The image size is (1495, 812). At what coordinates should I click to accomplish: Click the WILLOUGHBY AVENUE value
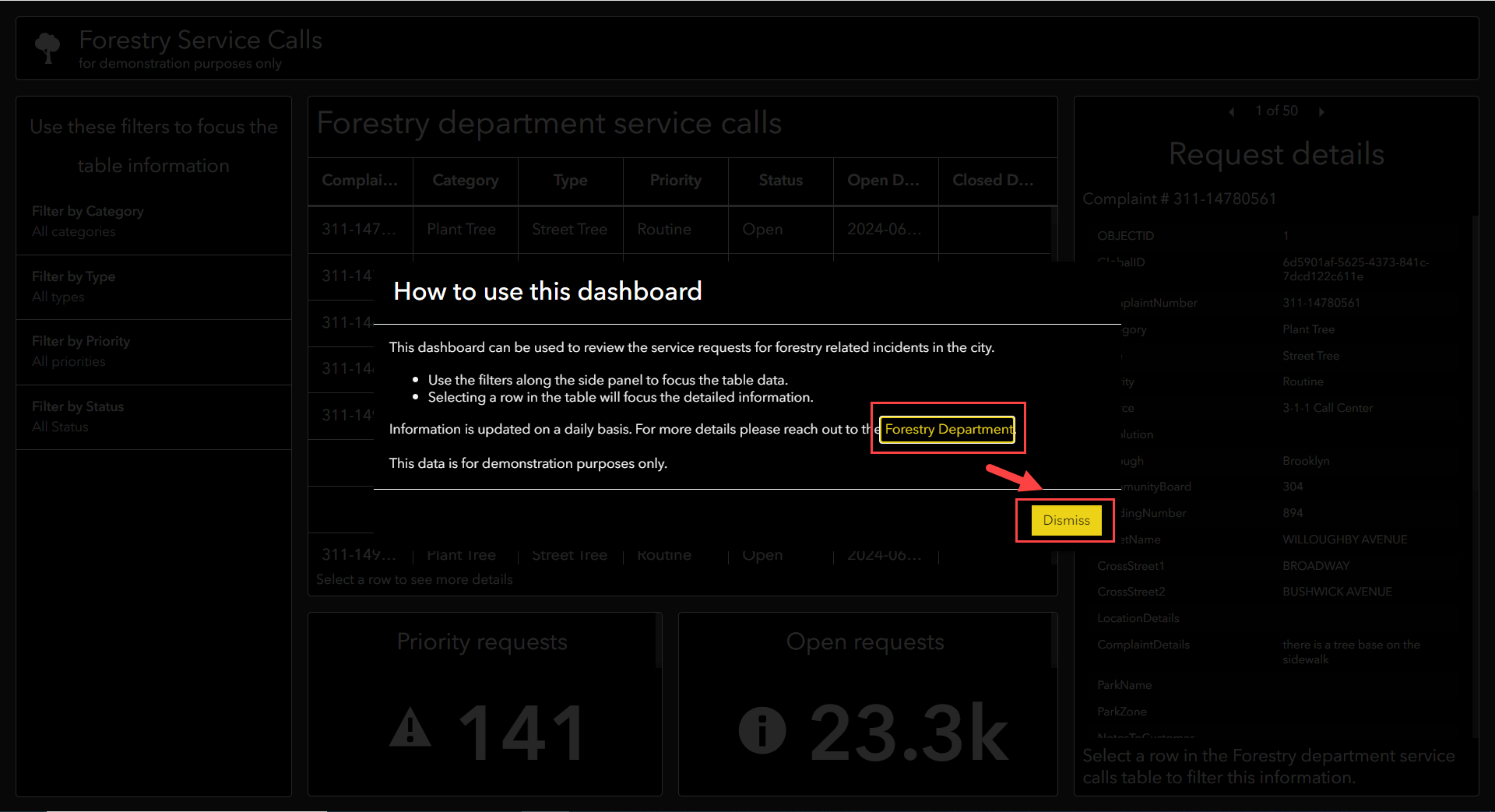pos(1345,540)
